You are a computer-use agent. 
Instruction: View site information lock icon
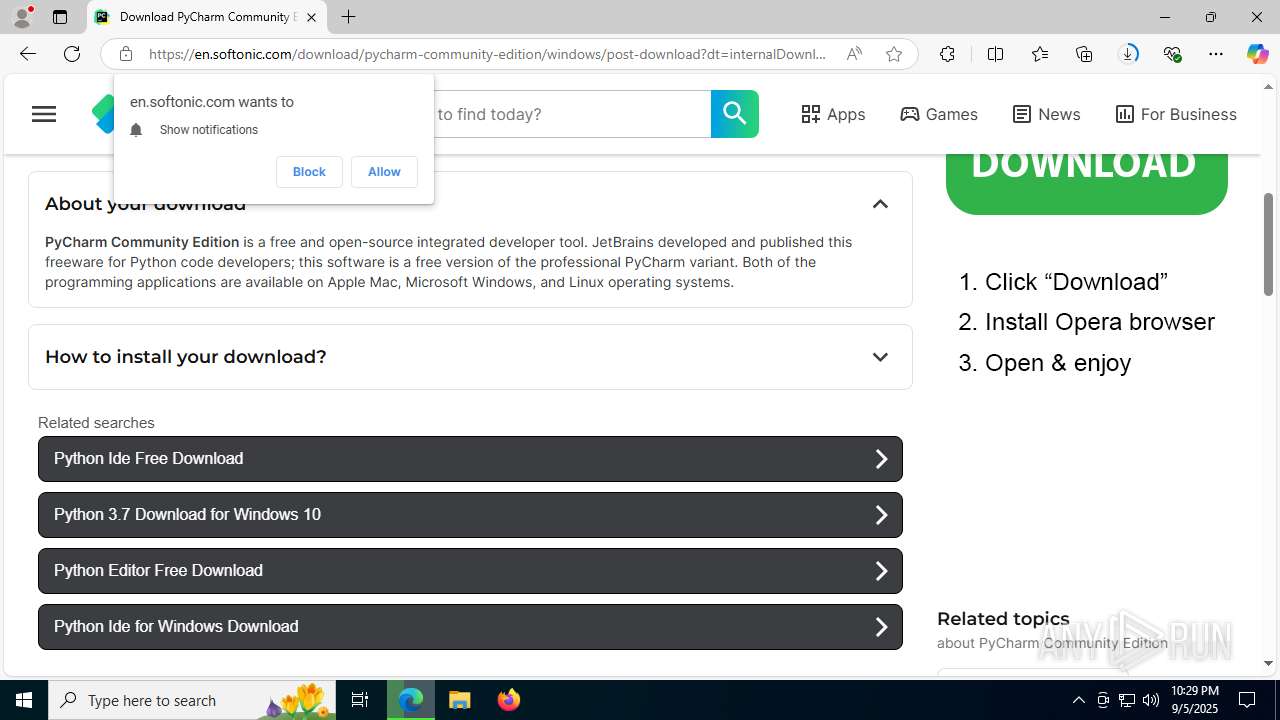pos(125,54)
